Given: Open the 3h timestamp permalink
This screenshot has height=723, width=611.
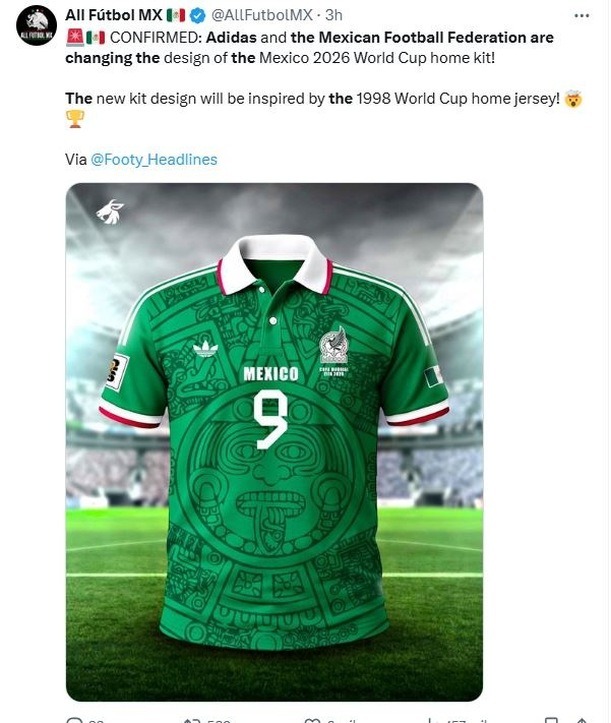Looking at the screenshot, I should [x=333, y=15].
